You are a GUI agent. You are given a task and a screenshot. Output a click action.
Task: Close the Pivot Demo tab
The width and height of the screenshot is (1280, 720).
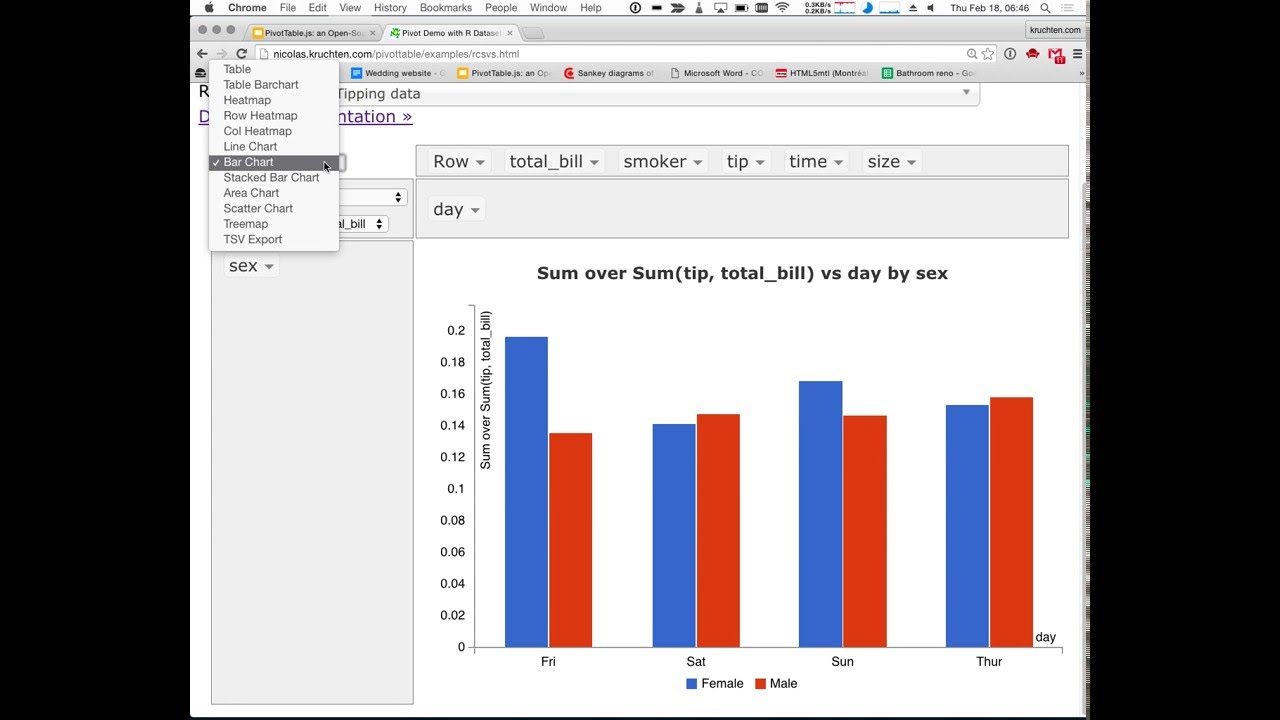pos(510,33)
